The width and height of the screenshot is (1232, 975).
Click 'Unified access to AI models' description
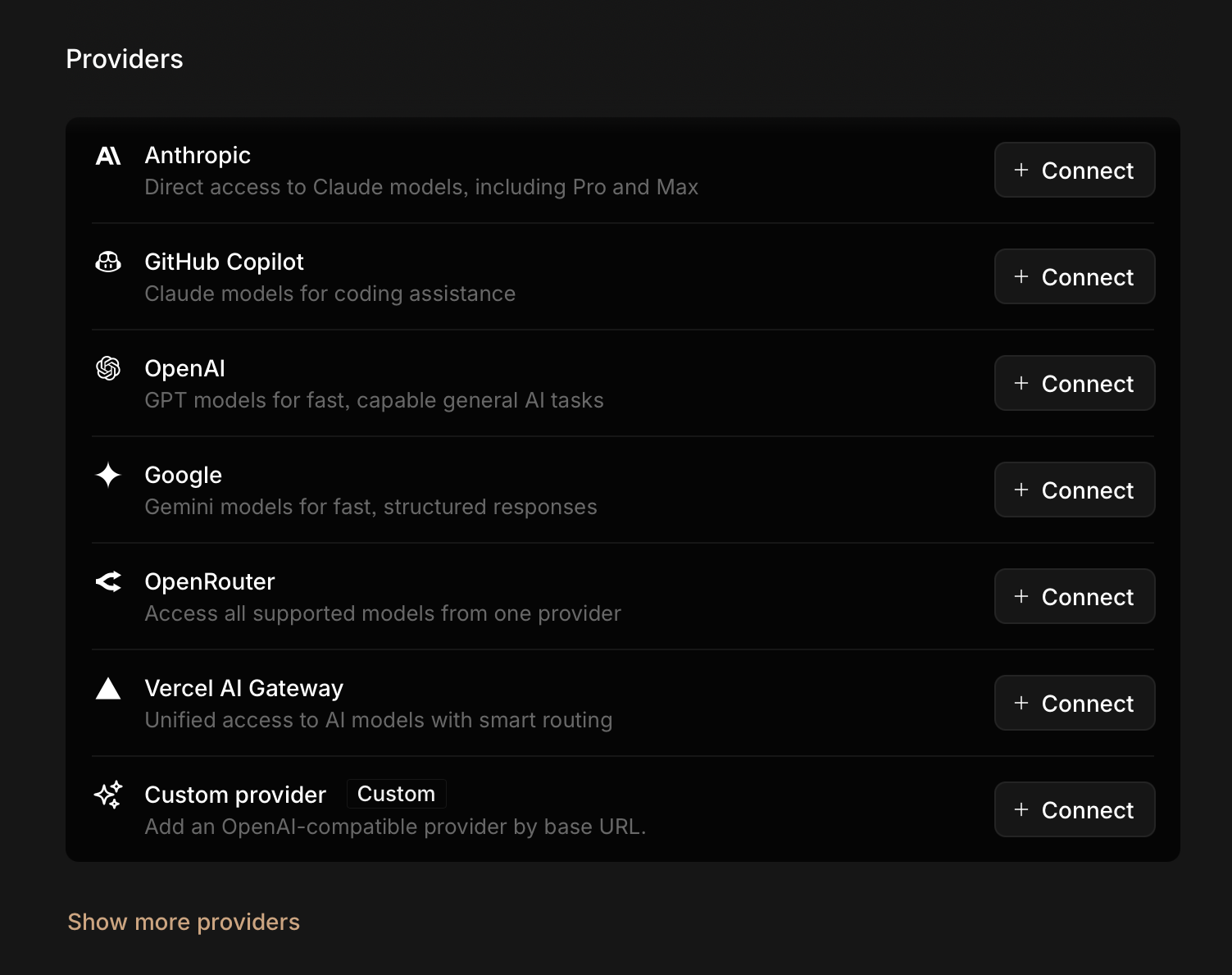378,720
